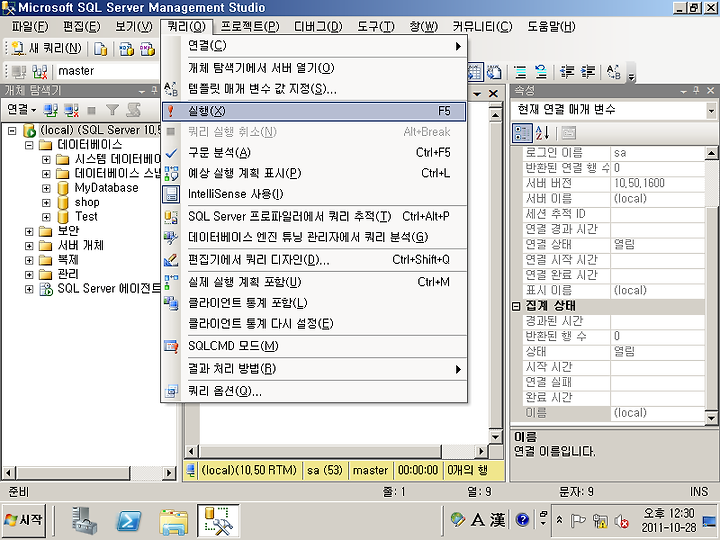Click the Categorized view icon in Properties panel
This screenshot has width=720, height=540.
(x=522, y=133)
